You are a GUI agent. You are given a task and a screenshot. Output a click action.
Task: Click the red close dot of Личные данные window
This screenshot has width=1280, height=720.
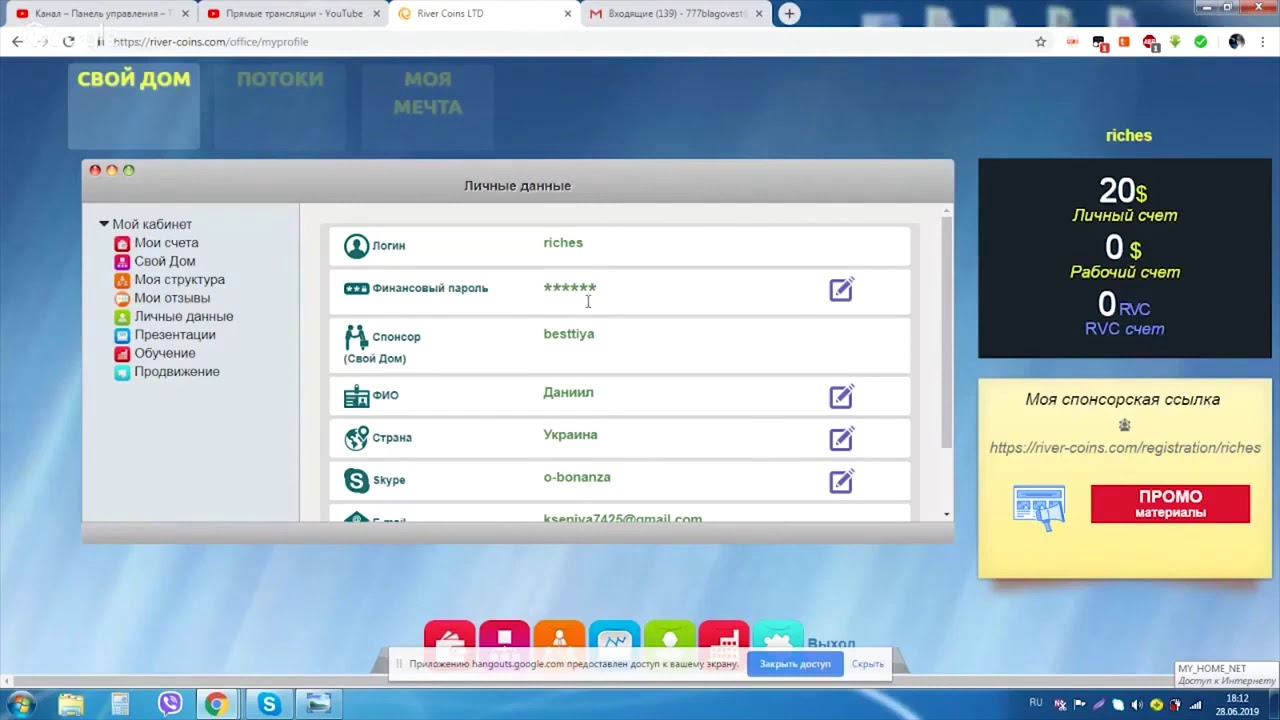pos(95,171)
